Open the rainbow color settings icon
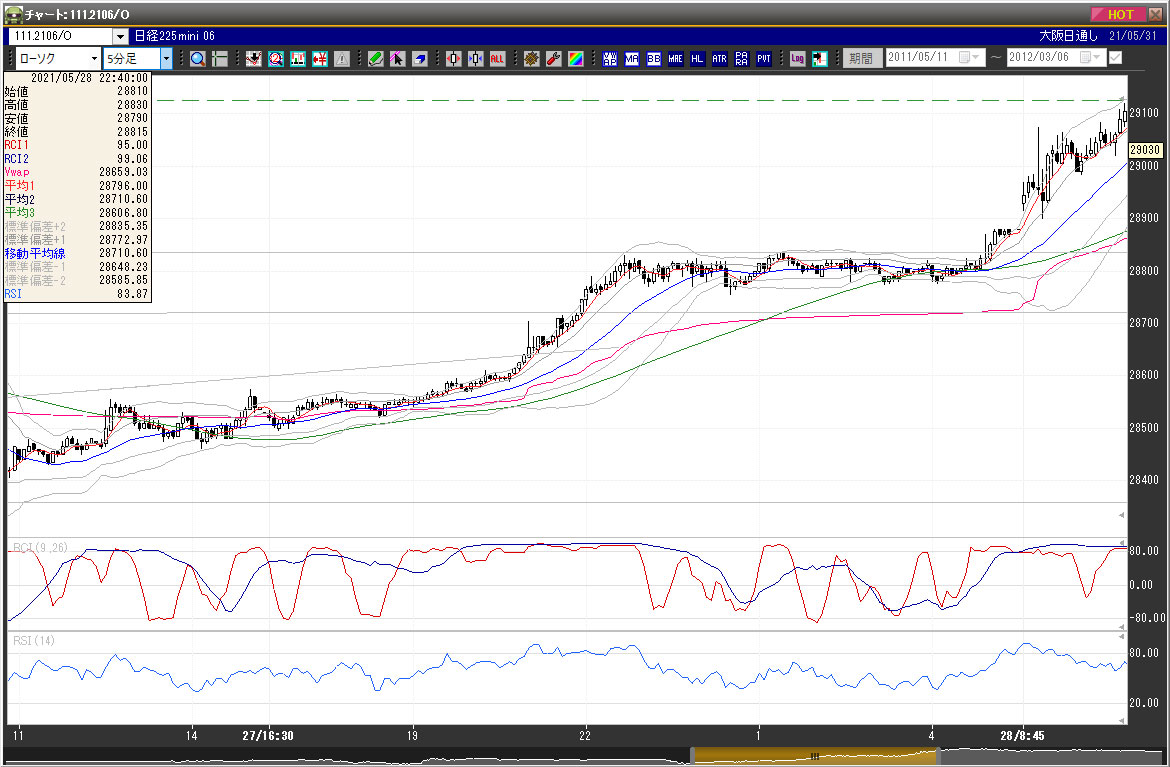The image size is (1170, 767). [575, 58]
